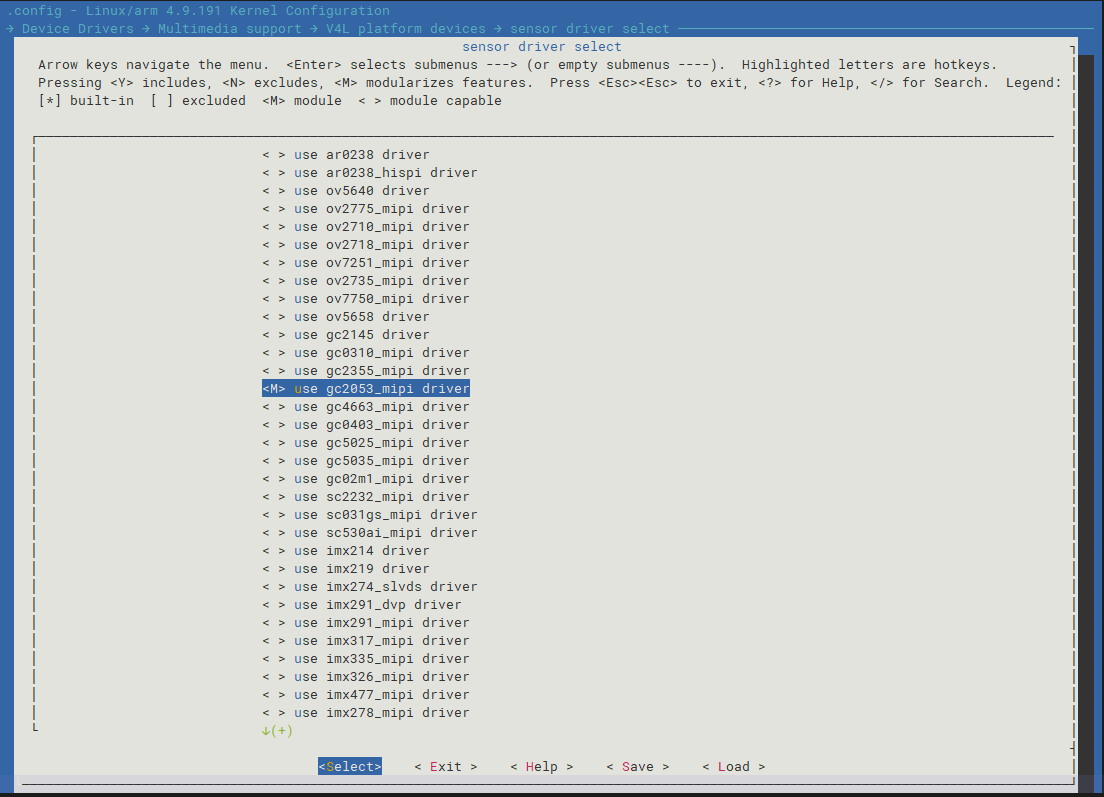1104x797 pixels.
Task: Select the imx326_mipi driver entry
Action: 365,677
